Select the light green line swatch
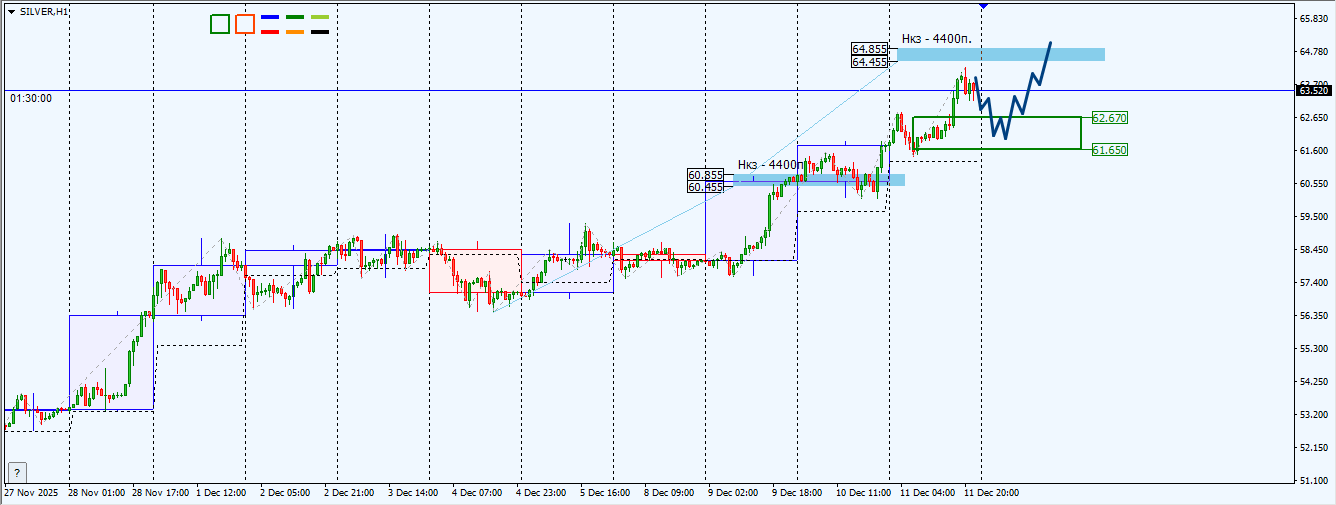The image size is (1336, 505). [320, 17]
